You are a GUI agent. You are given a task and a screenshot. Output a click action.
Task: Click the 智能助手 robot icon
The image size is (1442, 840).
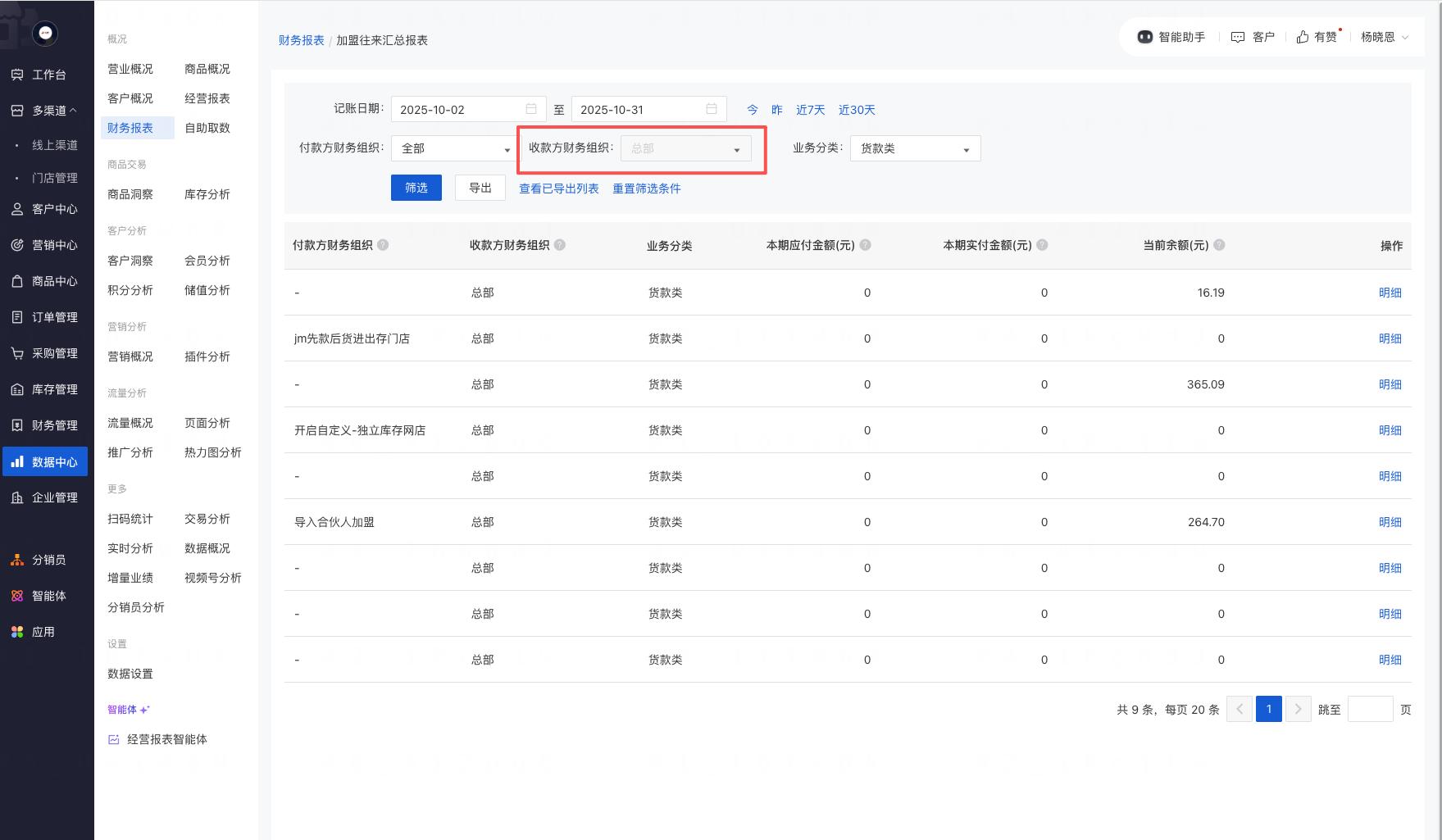[1144, 37]
